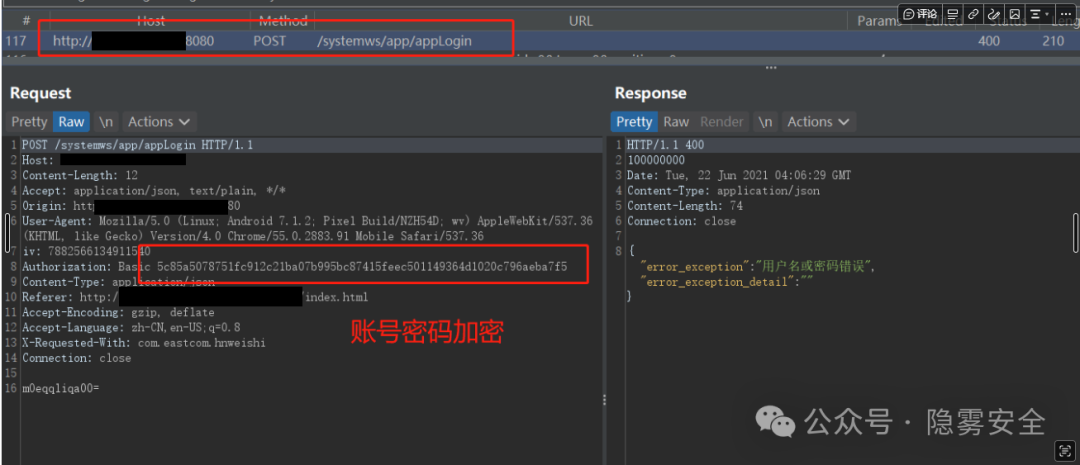
Task: Select the Response Pretty tab
Action: click(x=634, y=122)
